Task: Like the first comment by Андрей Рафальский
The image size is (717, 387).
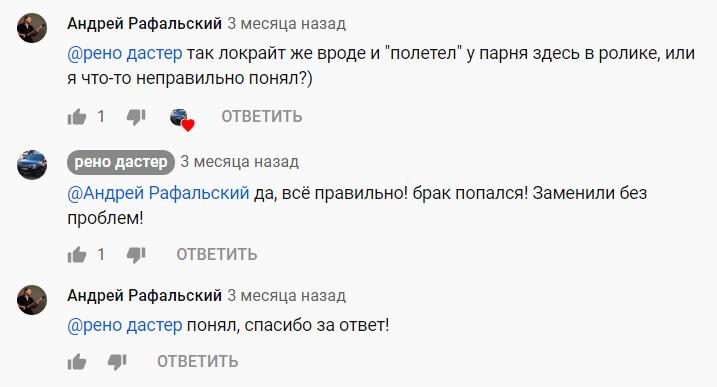Action: coord(77,117)
